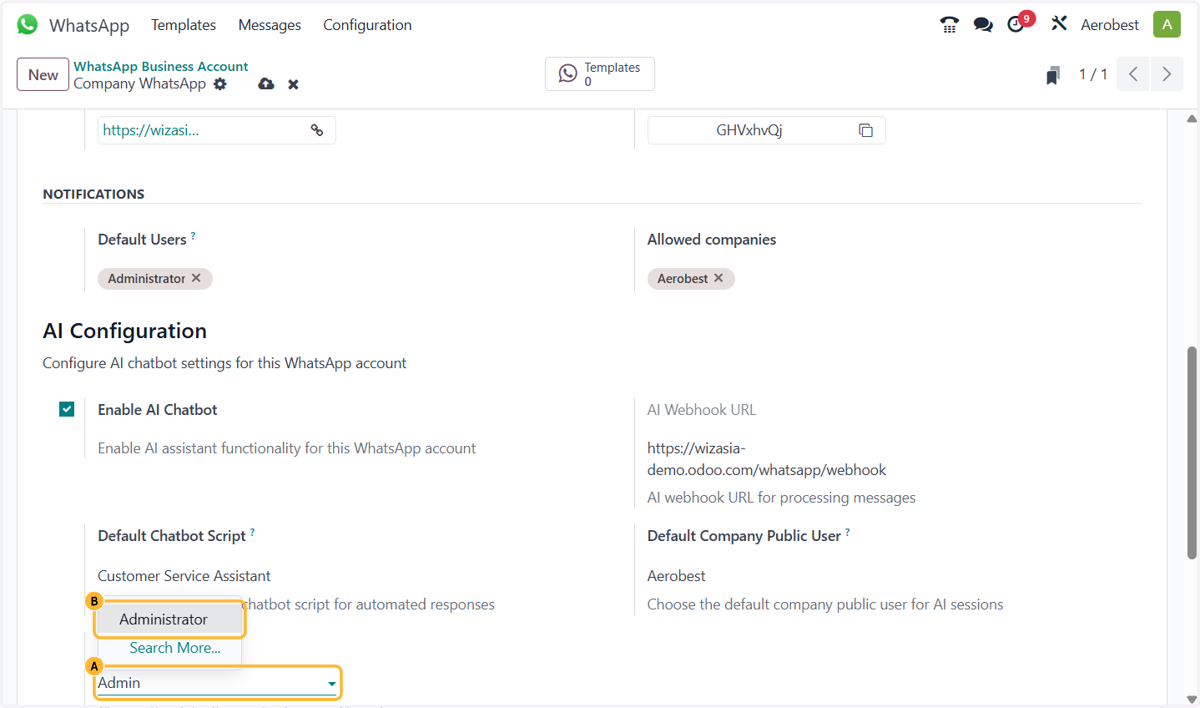Screen dimensions: 1200x708
Task: Remove the Administrator tag with its X
Action: [196, 278]
